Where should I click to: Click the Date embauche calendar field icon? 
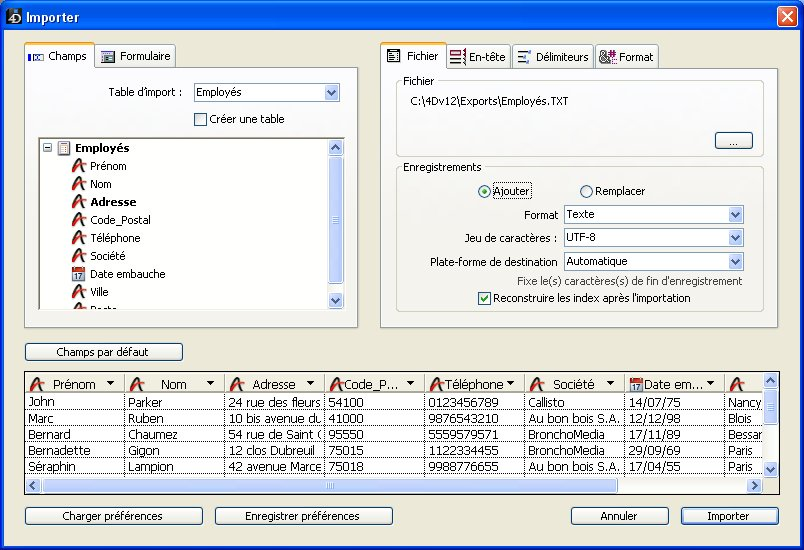79,274
